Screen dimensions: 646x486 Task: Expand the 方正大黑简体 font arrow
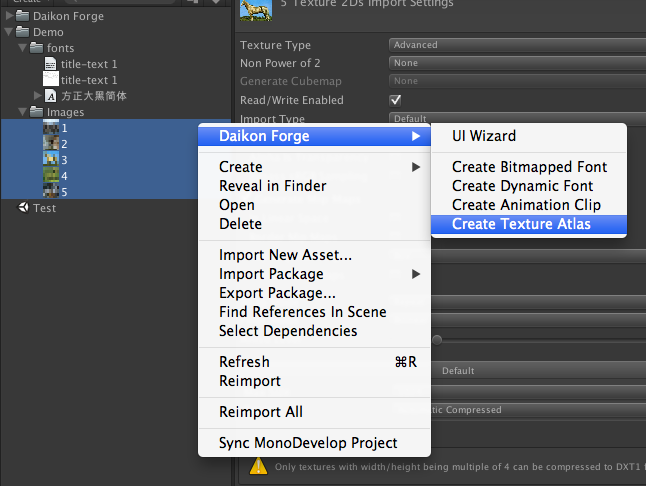coord(37,96)
